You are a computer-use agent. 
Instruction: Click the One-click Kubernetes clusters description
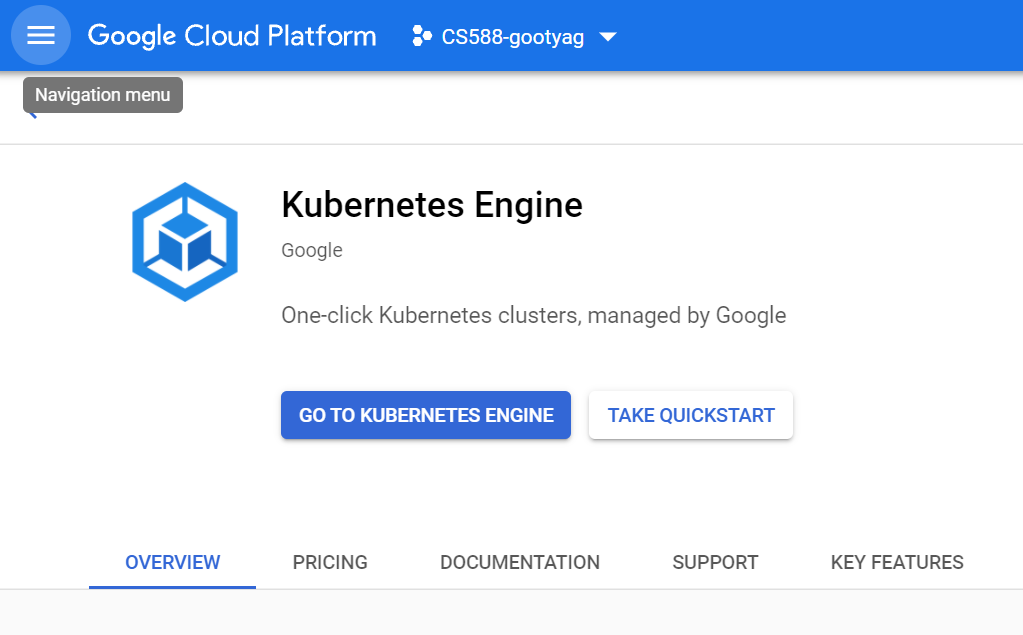tap(534, 315)
